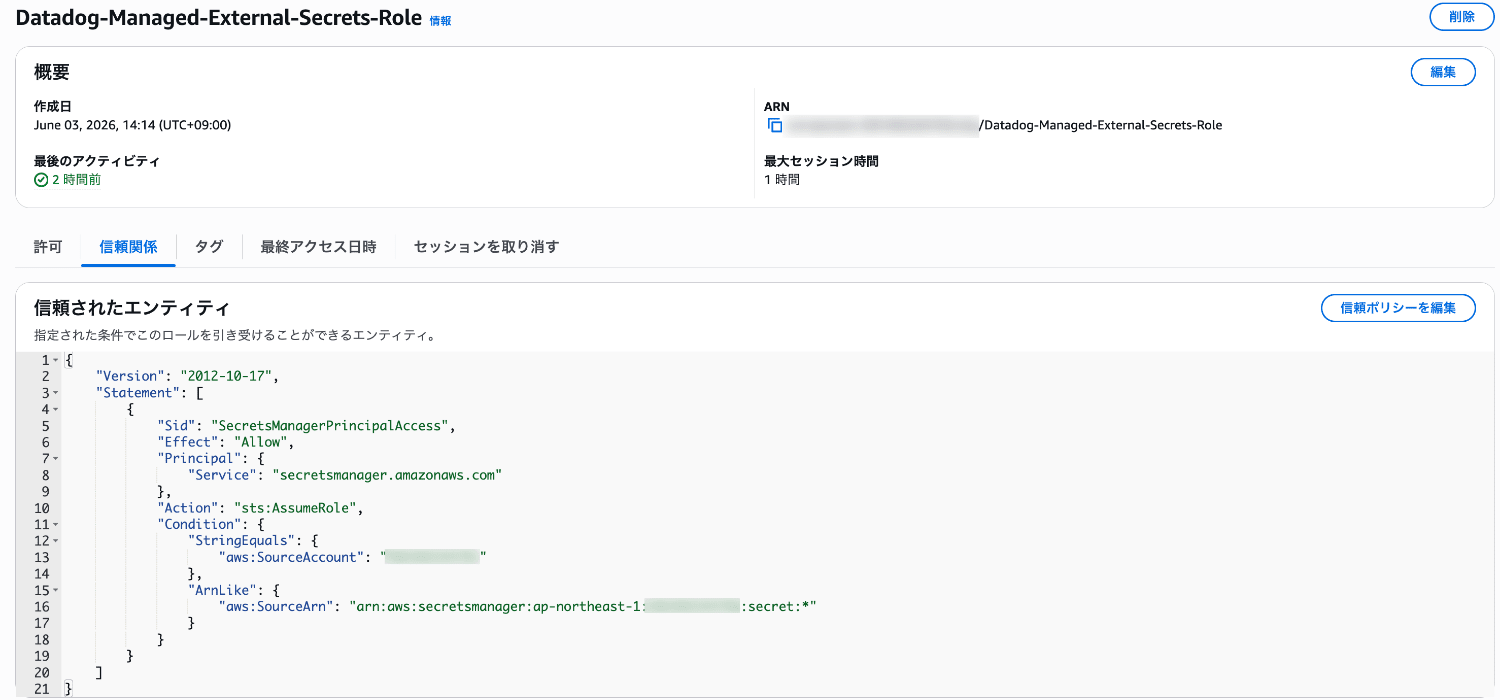Go to the セッションを取り消す tab
Viewport: 1500px width, 700px height.
point(486,247)
